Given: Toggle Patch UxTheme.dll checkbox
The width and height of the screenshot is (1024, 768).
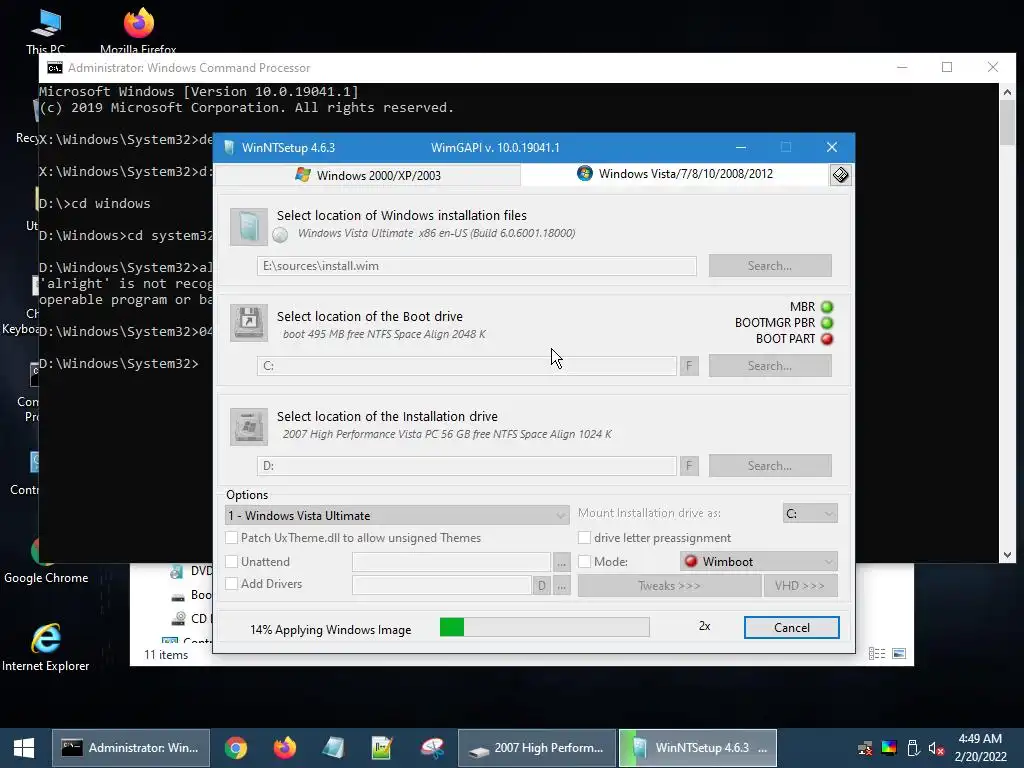Looking at the screenshot, I should 231,537.
